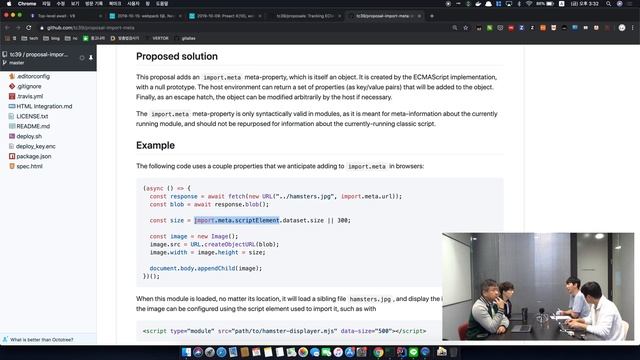Select the tc39/proposal-import-meta tab
The height and width of the screenshot is (360, 640).
[x=384, y=16]
